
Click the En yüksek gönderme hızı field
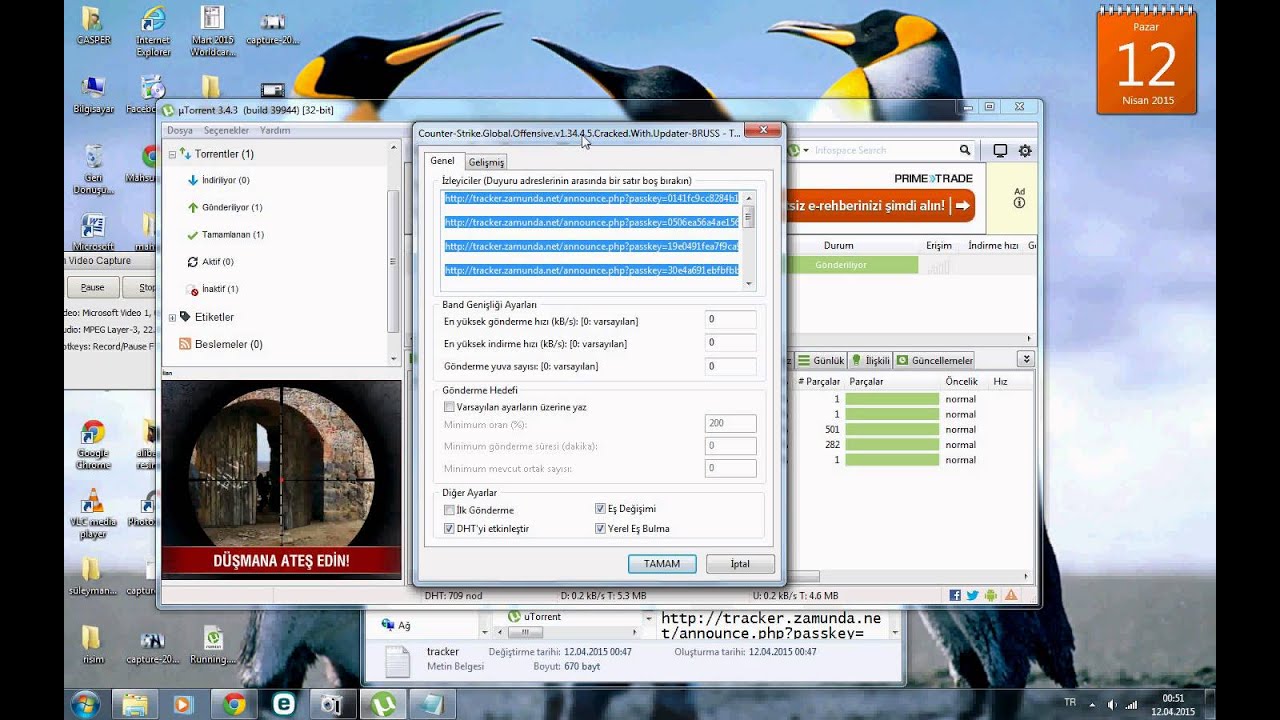click(730, 320)
